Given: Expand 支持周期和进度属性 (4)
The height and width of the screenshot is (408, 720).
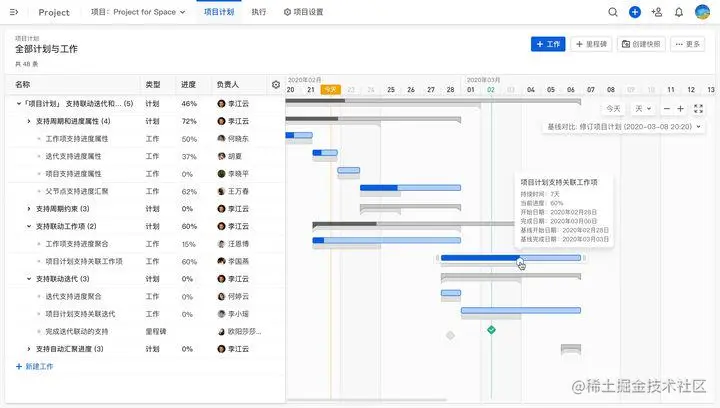Looking at the screenshot, I should coord(29,121).
